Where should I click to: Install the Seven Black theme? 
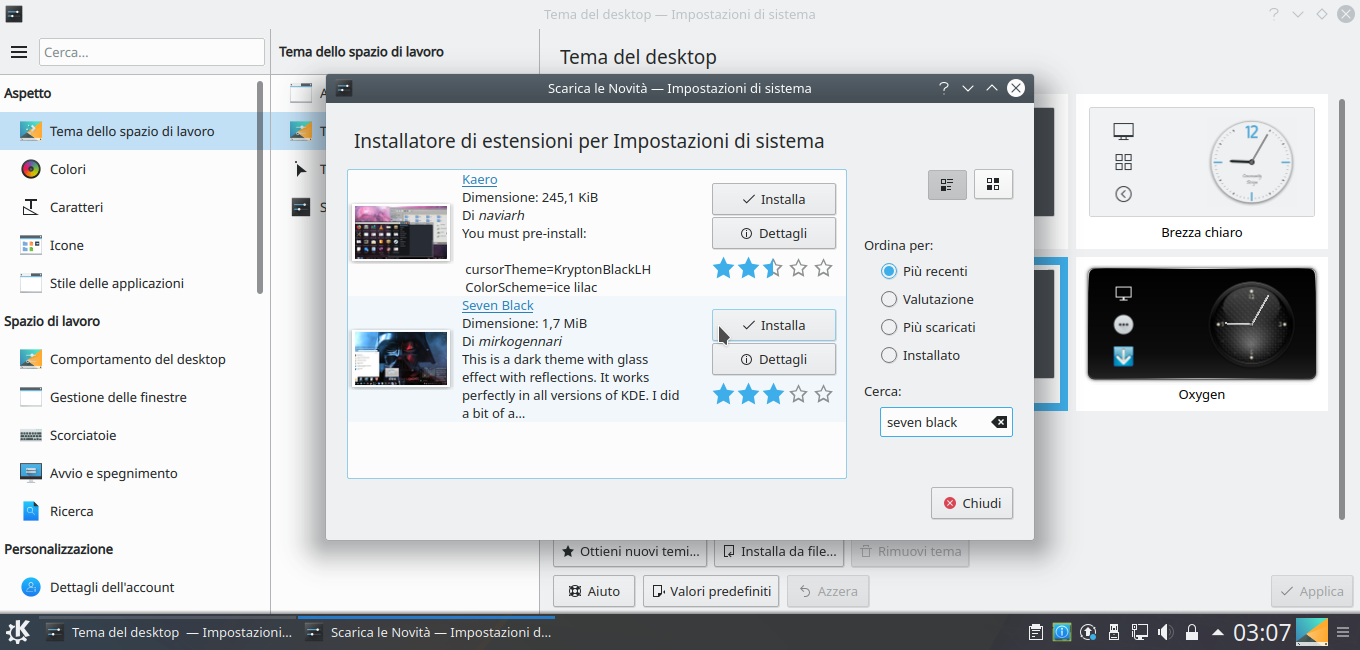773,325
